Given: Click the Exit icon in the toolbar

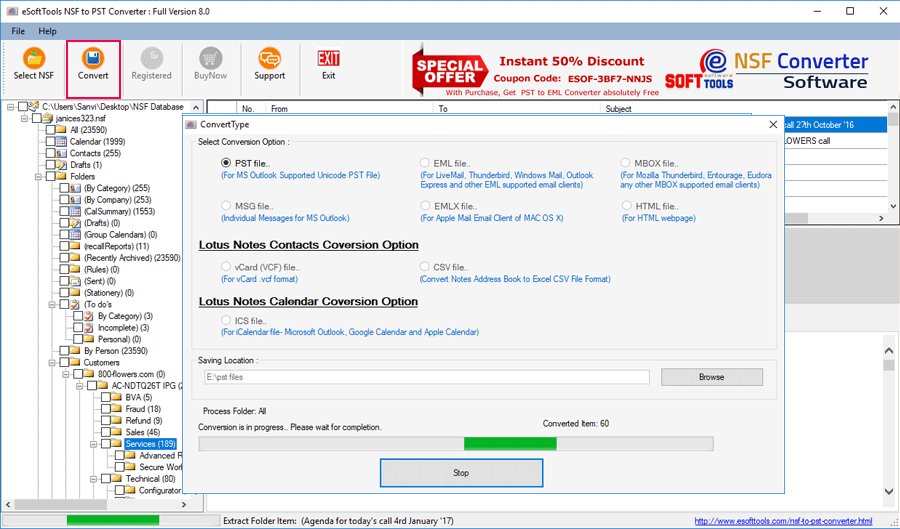Looking at the screenshot, I should point(328,59).
